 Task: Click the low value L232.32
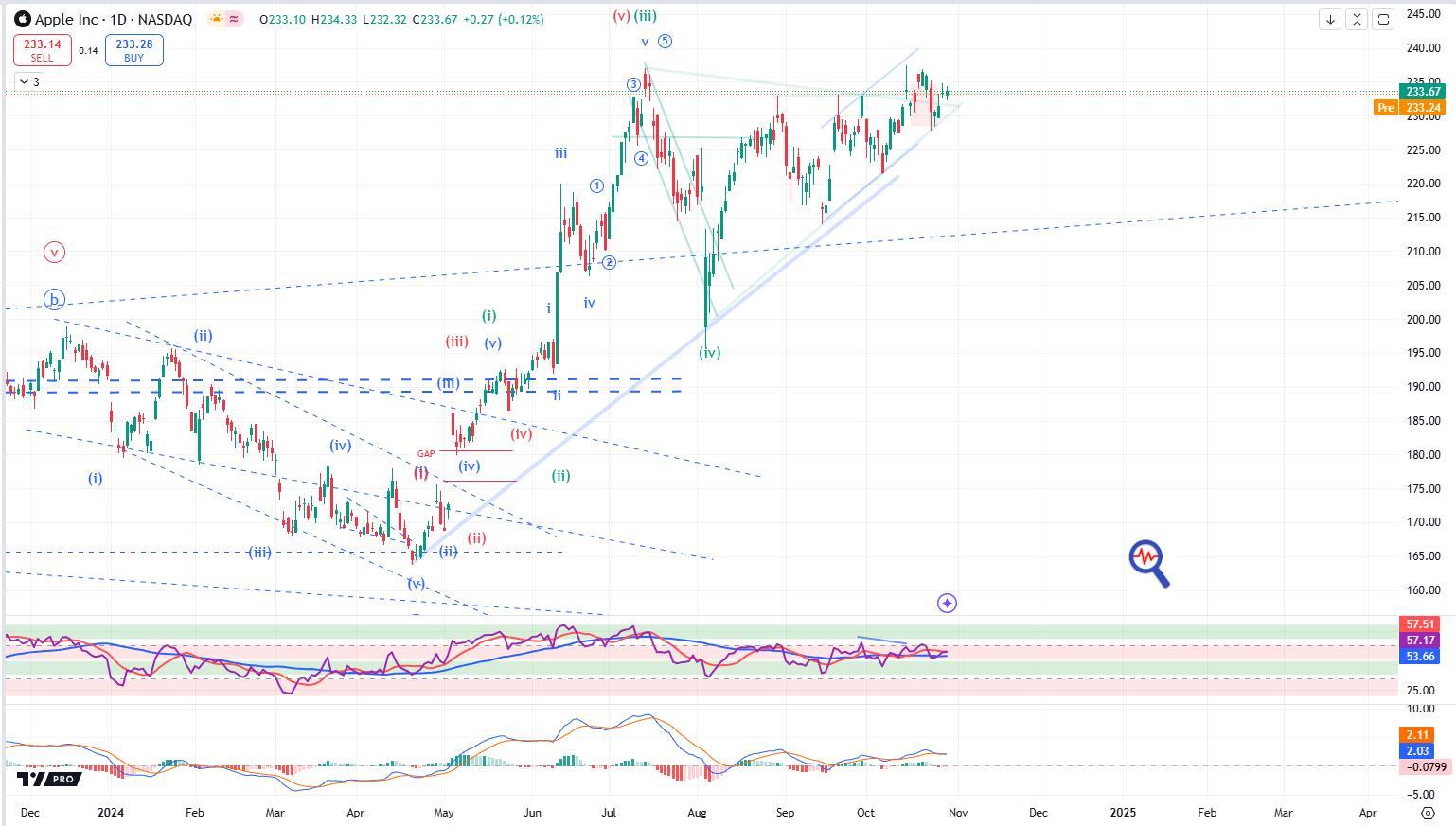385,19
